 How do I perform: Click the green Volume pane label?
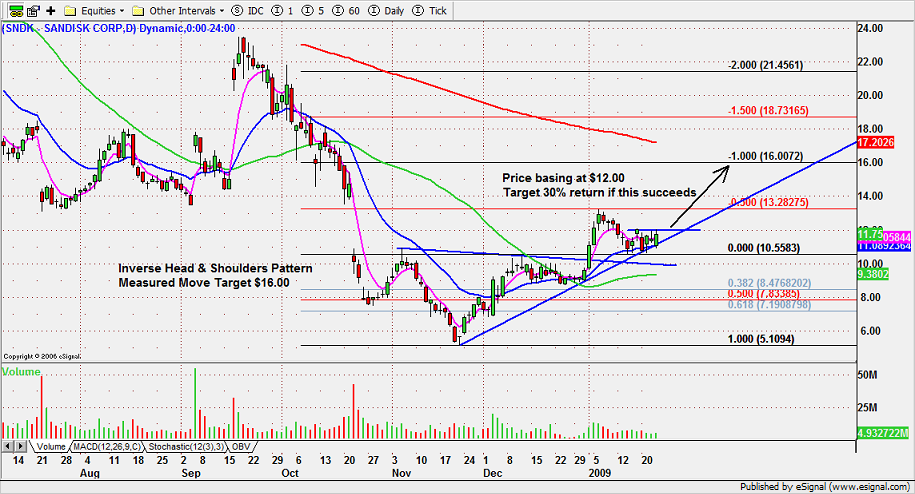(22, 372)
